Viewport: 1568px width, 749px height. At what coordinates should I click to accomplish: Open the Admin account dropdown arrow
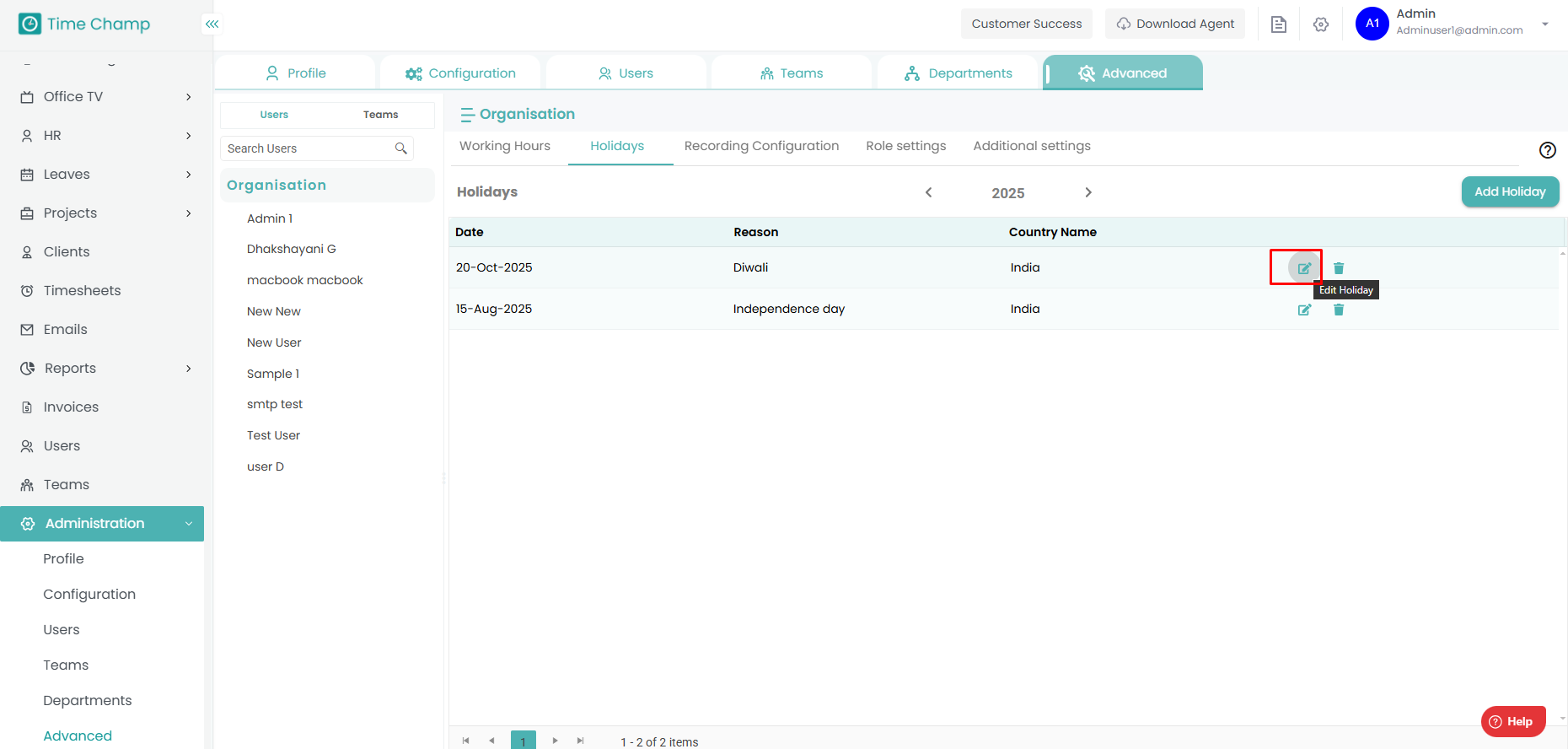1544,24
